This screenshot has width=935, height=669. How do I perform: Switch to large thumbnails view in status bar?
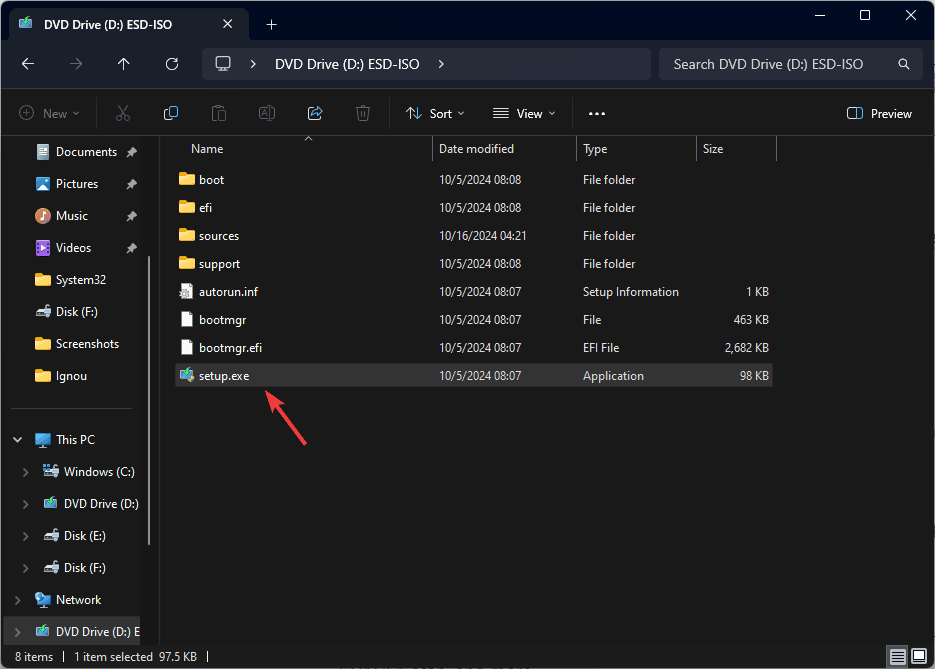coord(919,657)
